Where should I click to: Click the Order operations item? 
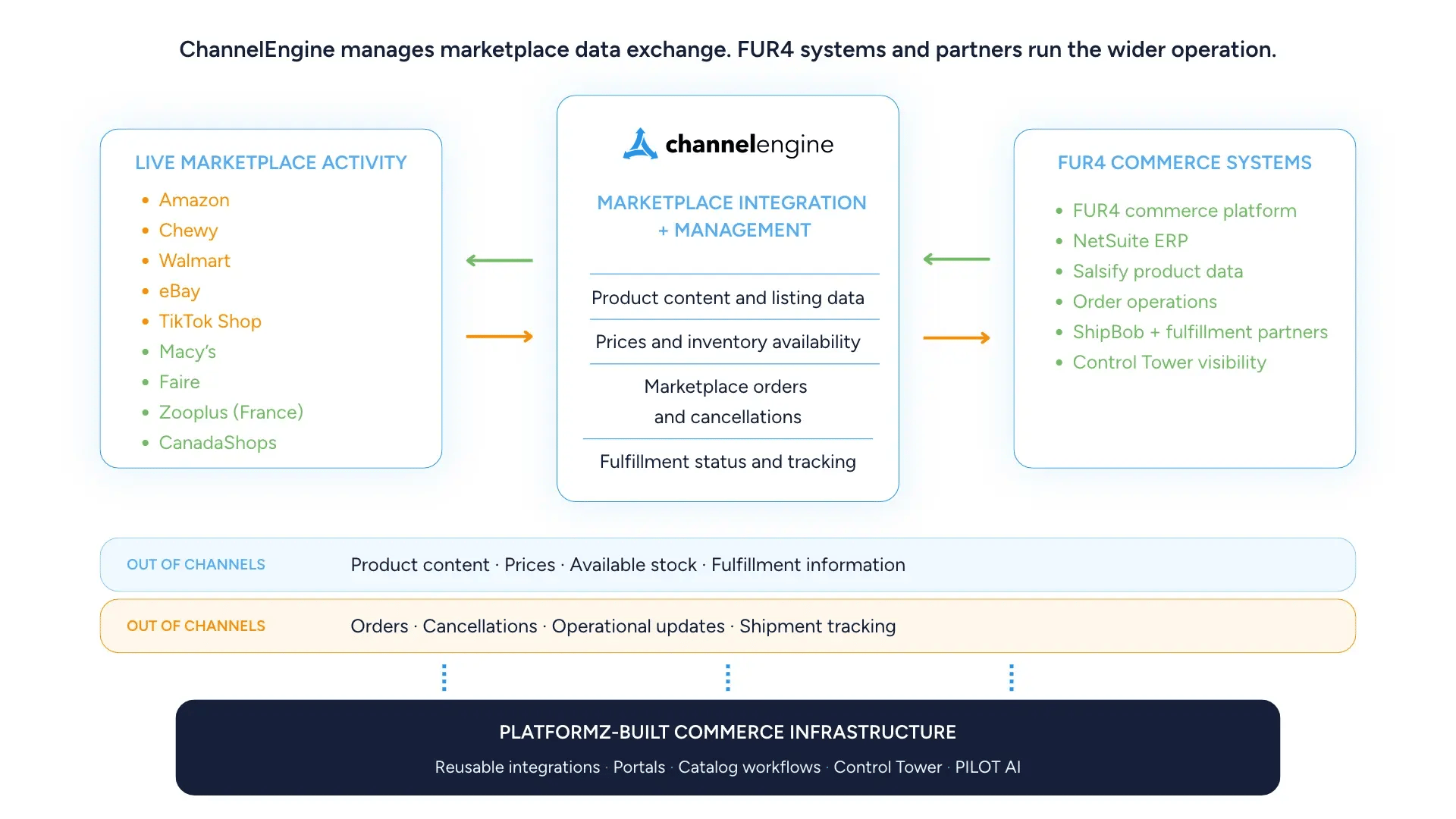1144,302
